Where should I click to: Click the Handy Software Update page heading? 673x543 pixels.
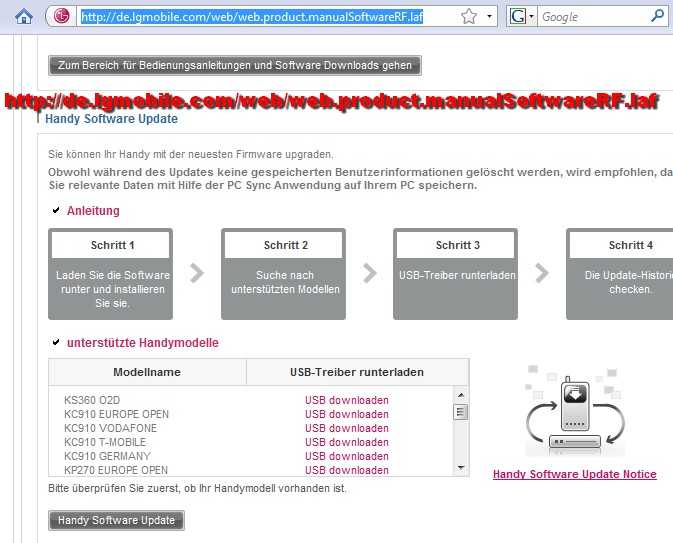(x=112, y=119)
